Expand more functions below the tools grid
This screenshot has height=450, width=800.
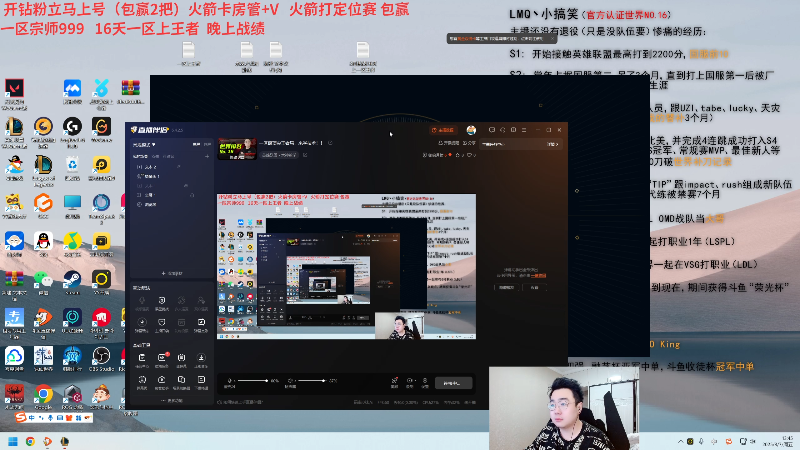point(172,401)
